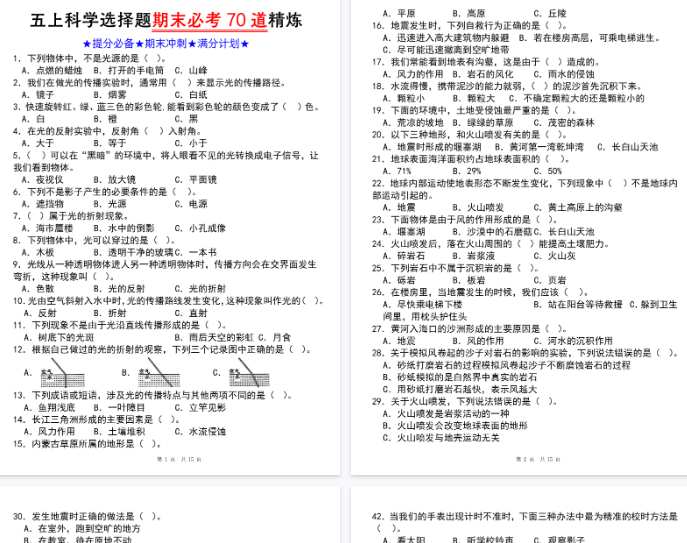Select option "C. 雨水的侵蚀" in question 17

[563, 75]
